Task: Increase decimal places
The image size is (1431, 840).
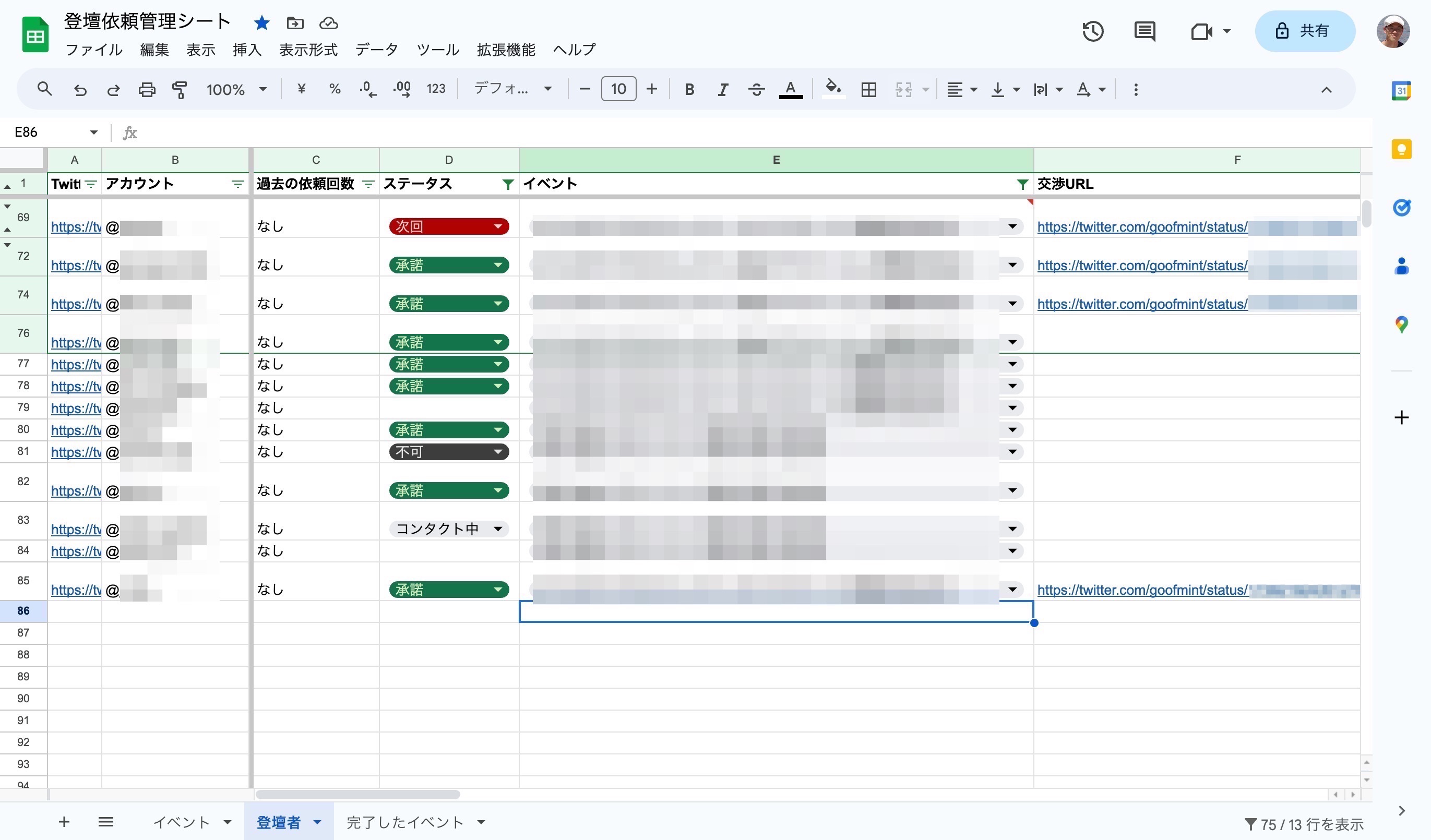Action: (x=402, y=89)
